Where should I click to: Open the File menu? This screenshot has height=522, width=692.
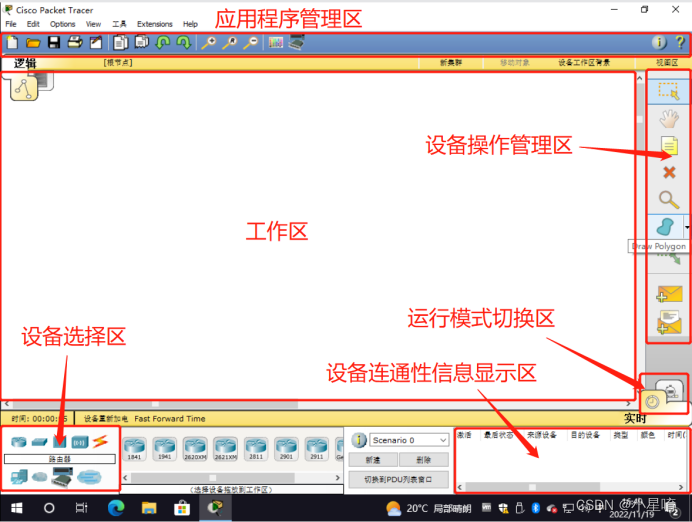tap(11, 24)
